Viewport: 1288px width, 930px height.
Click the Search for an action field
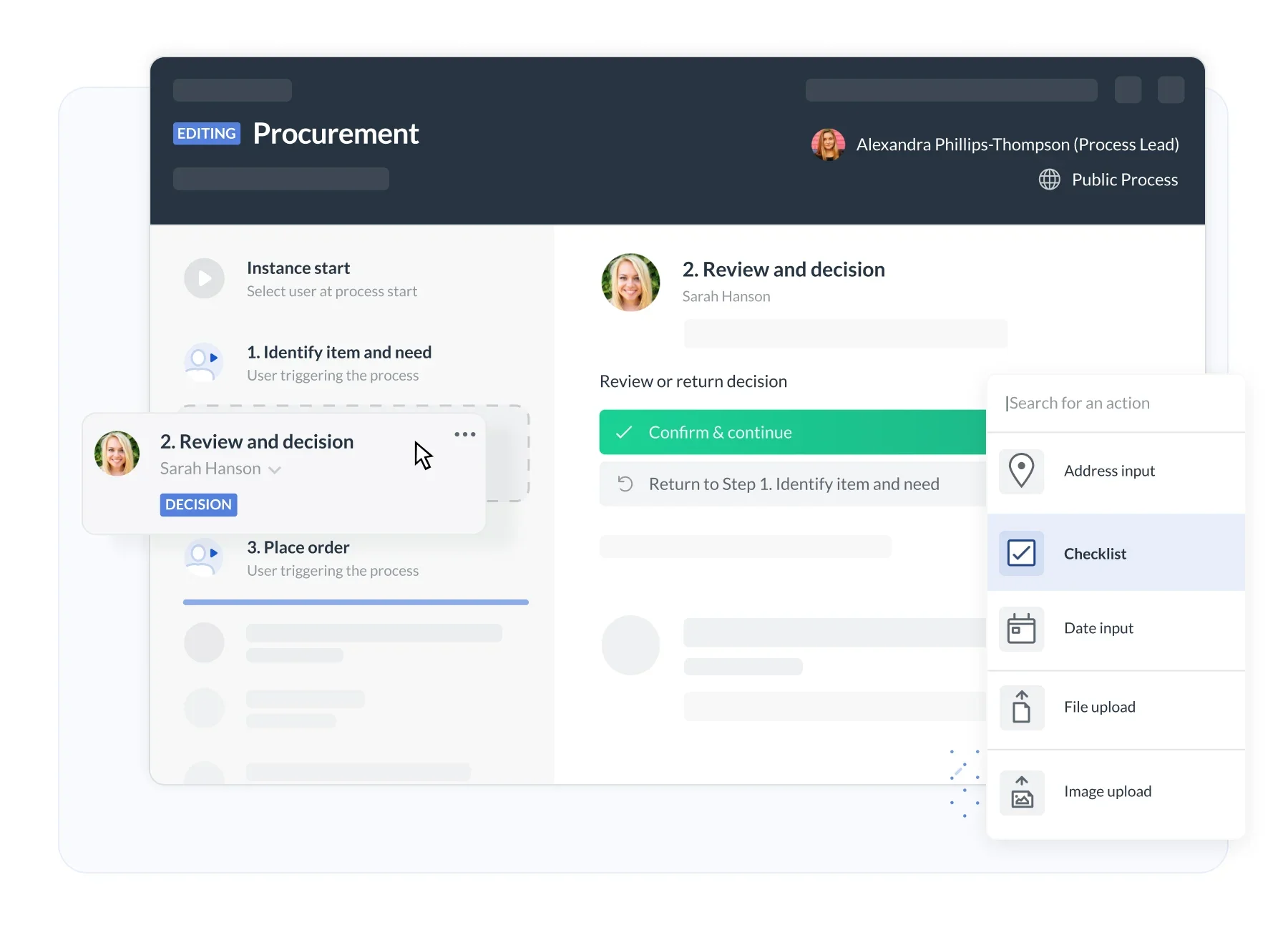pos(1116,403)
